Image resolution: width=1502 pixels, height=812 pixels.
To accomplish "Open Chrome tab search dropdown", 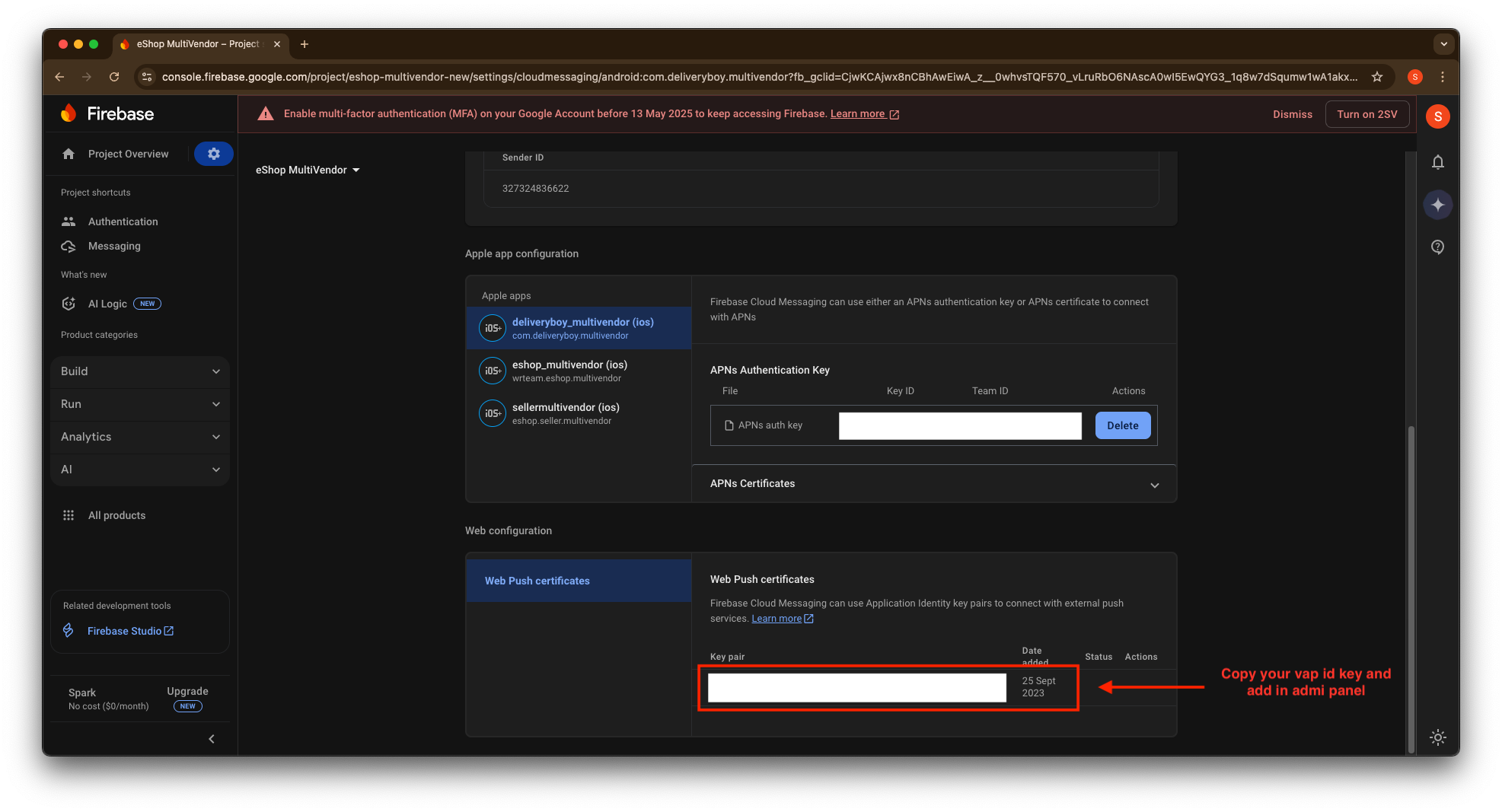I will [x=1443, y=44].
